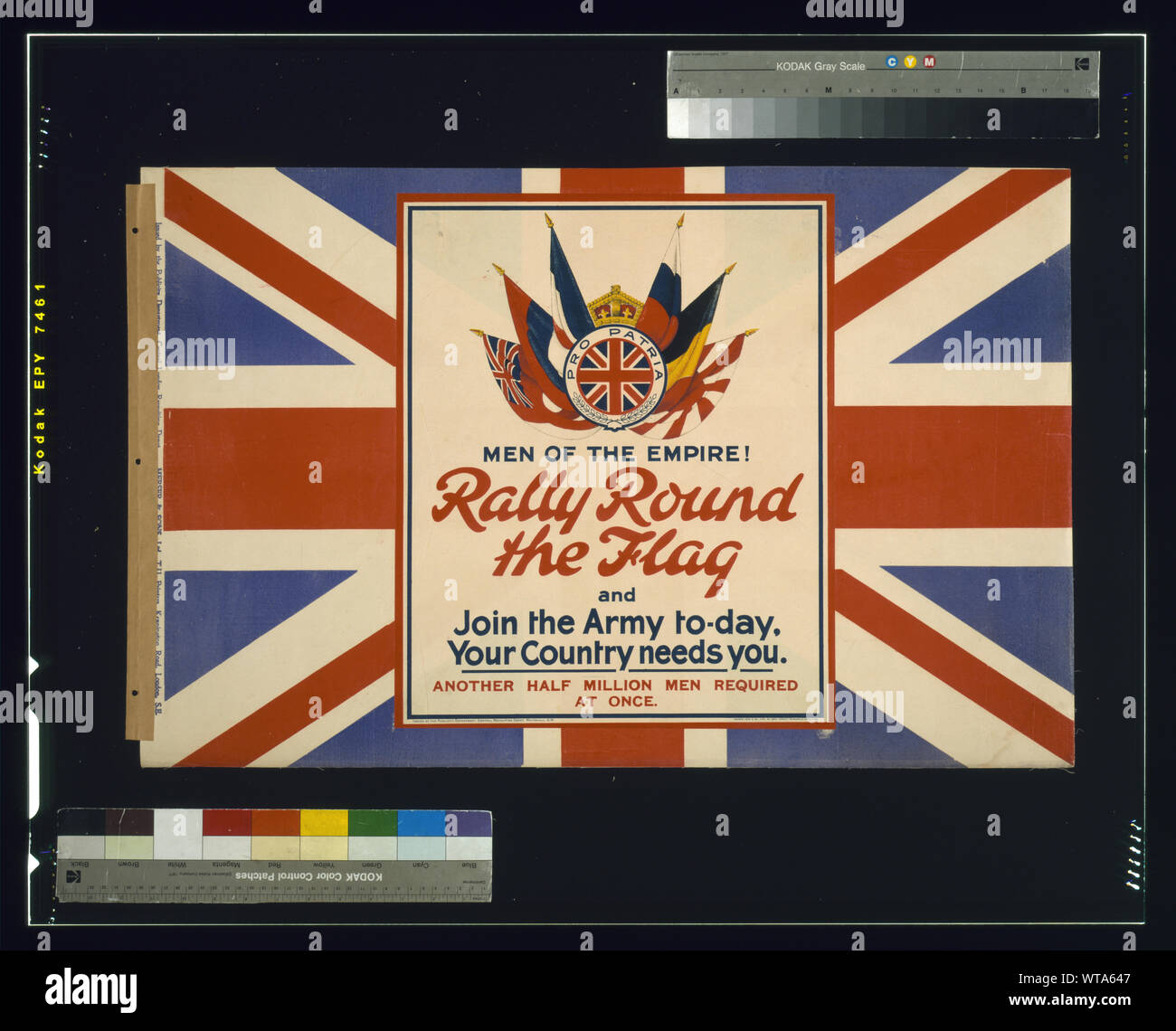Screen dimensions: 1176x1031
Task: Pick the green color control patch
Action: tap(373, 823)
